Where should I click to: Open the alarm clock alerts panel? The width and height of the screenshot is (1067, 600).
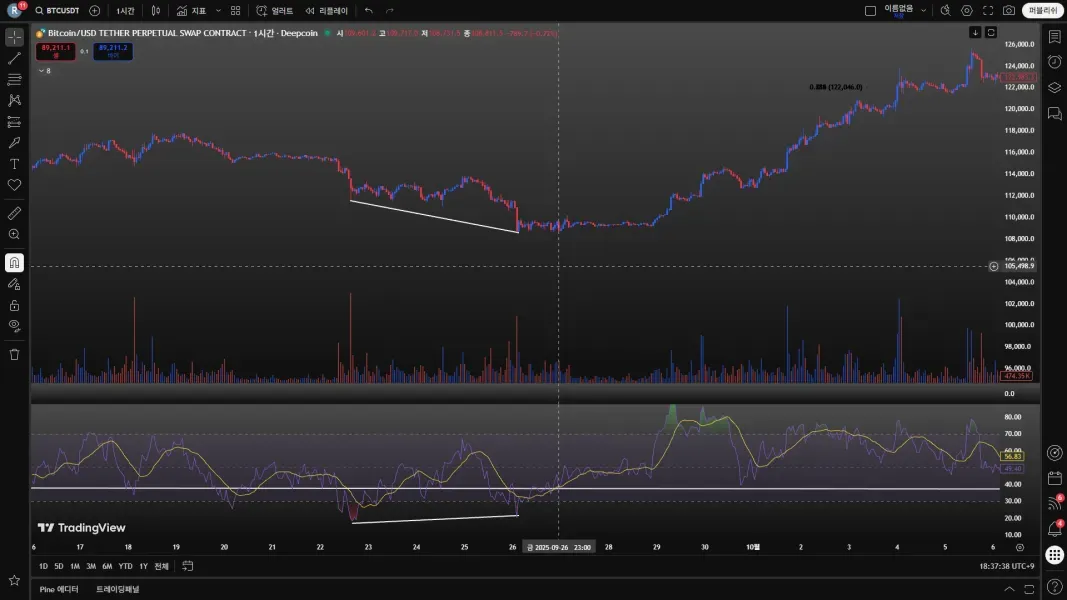[x=1054, y=62]
